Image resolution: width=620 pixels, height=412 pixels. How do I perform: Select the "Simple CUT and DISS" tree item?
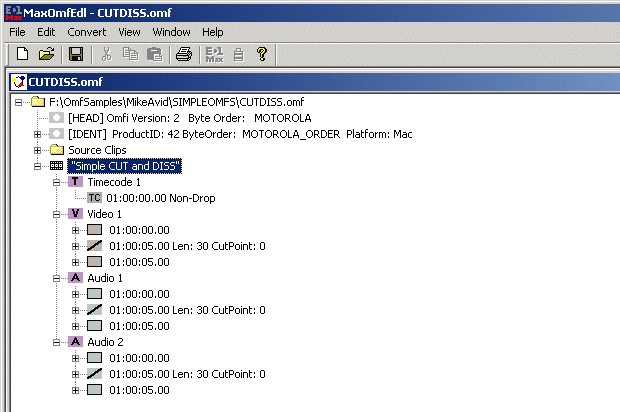(x=125, y=166)
